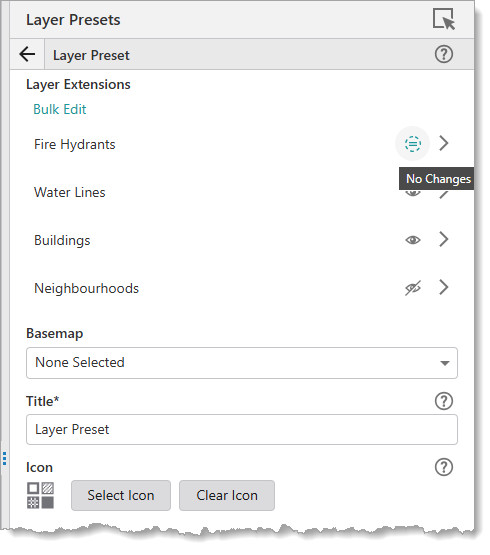Viewport: 490px width, 555px height.
Task: Open help icon next to Layer Preset header
Action: coord(444,55)
